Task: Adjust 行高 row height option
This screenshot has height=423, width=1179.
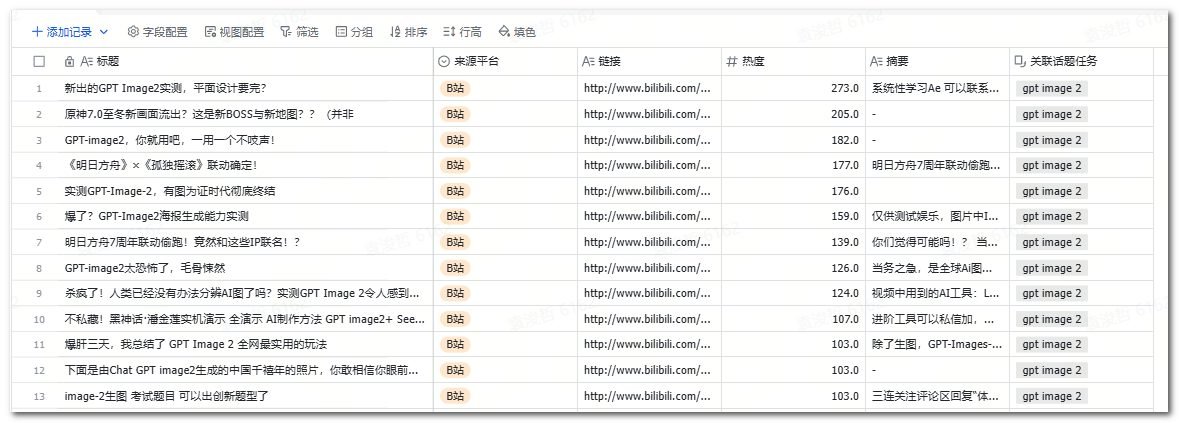Action: pyautogui.click(x=462, y=32)
